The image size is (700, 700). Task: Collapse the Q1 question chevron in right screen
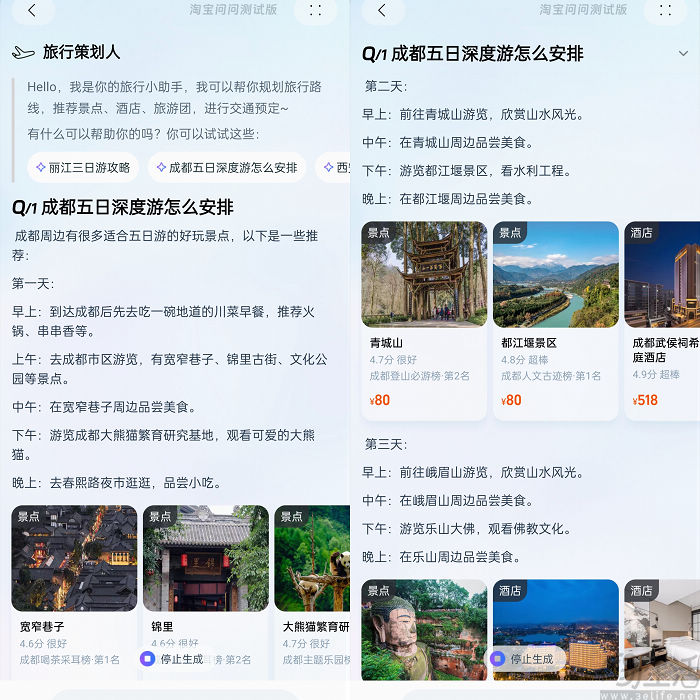683,54
